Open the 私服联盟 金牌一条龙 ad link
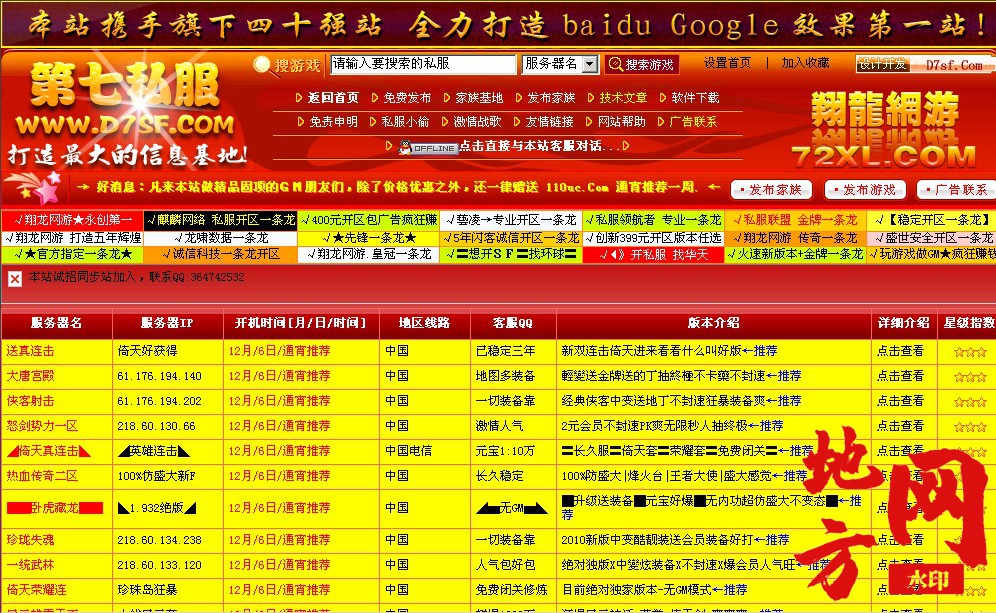Screen dimensions: 996x613 point(795,220)
